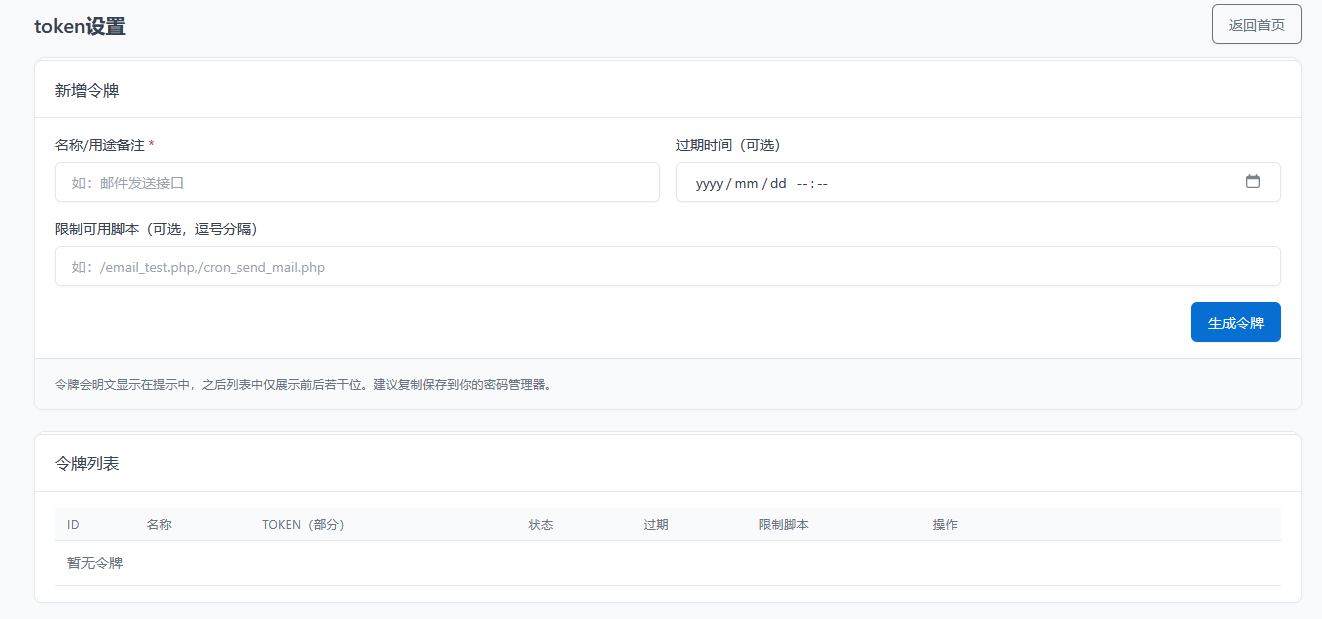Click the 过期 column header

(656, 524)
